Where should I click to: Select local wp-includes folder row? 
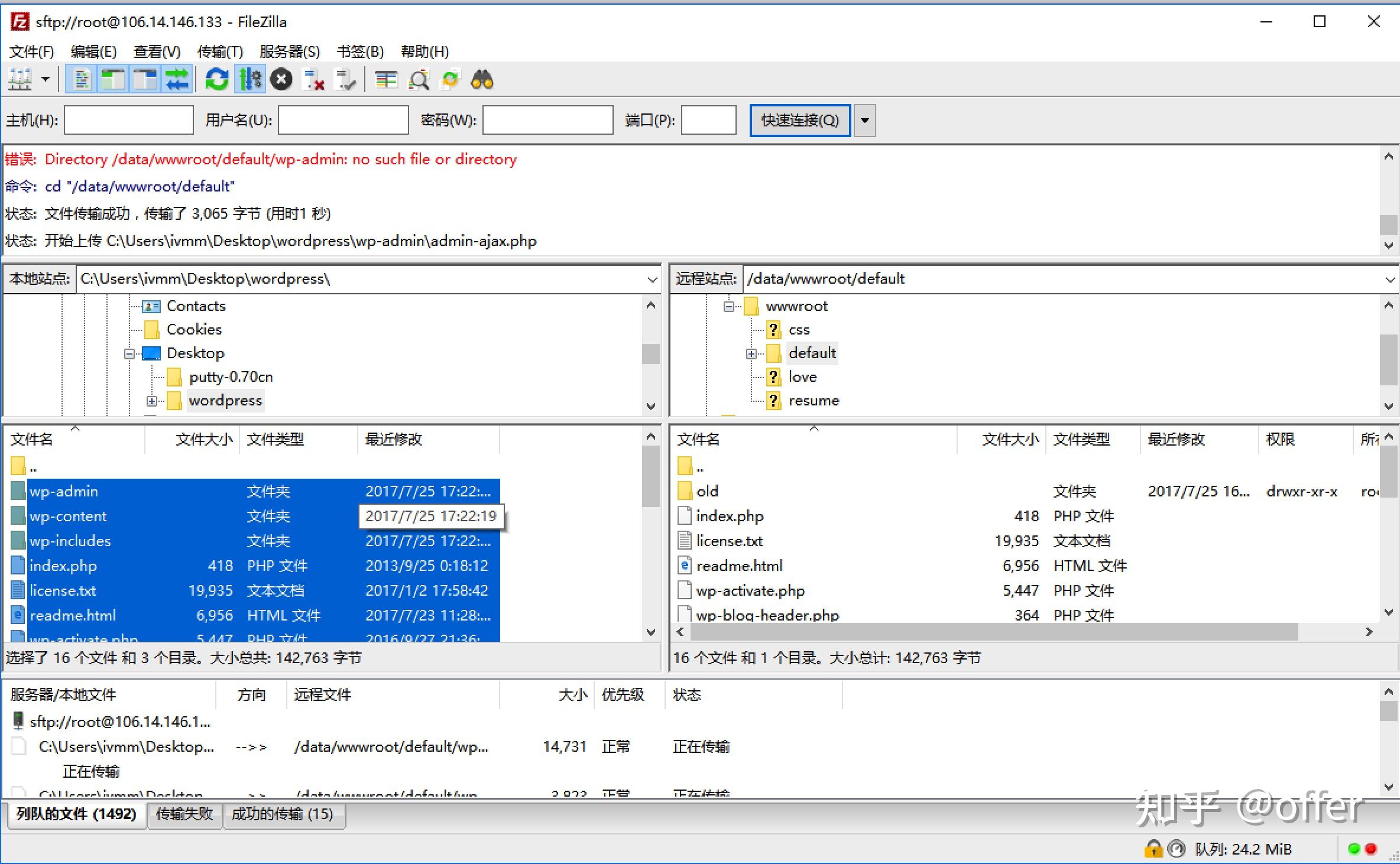click(x=255, y=541)
